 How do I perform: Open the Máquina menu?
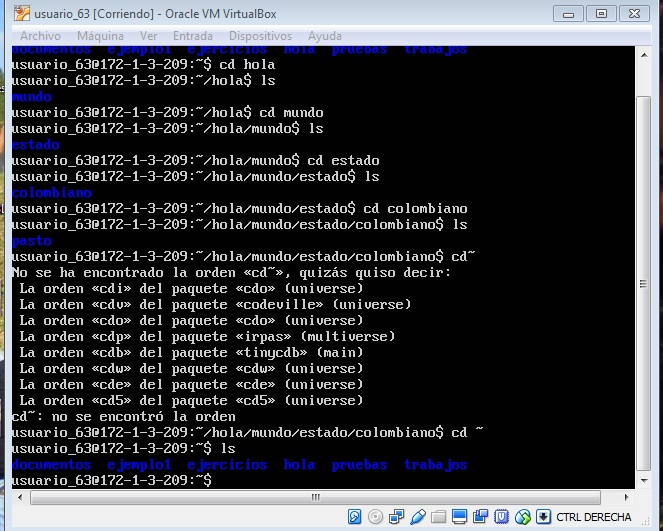tap(101, 36)
